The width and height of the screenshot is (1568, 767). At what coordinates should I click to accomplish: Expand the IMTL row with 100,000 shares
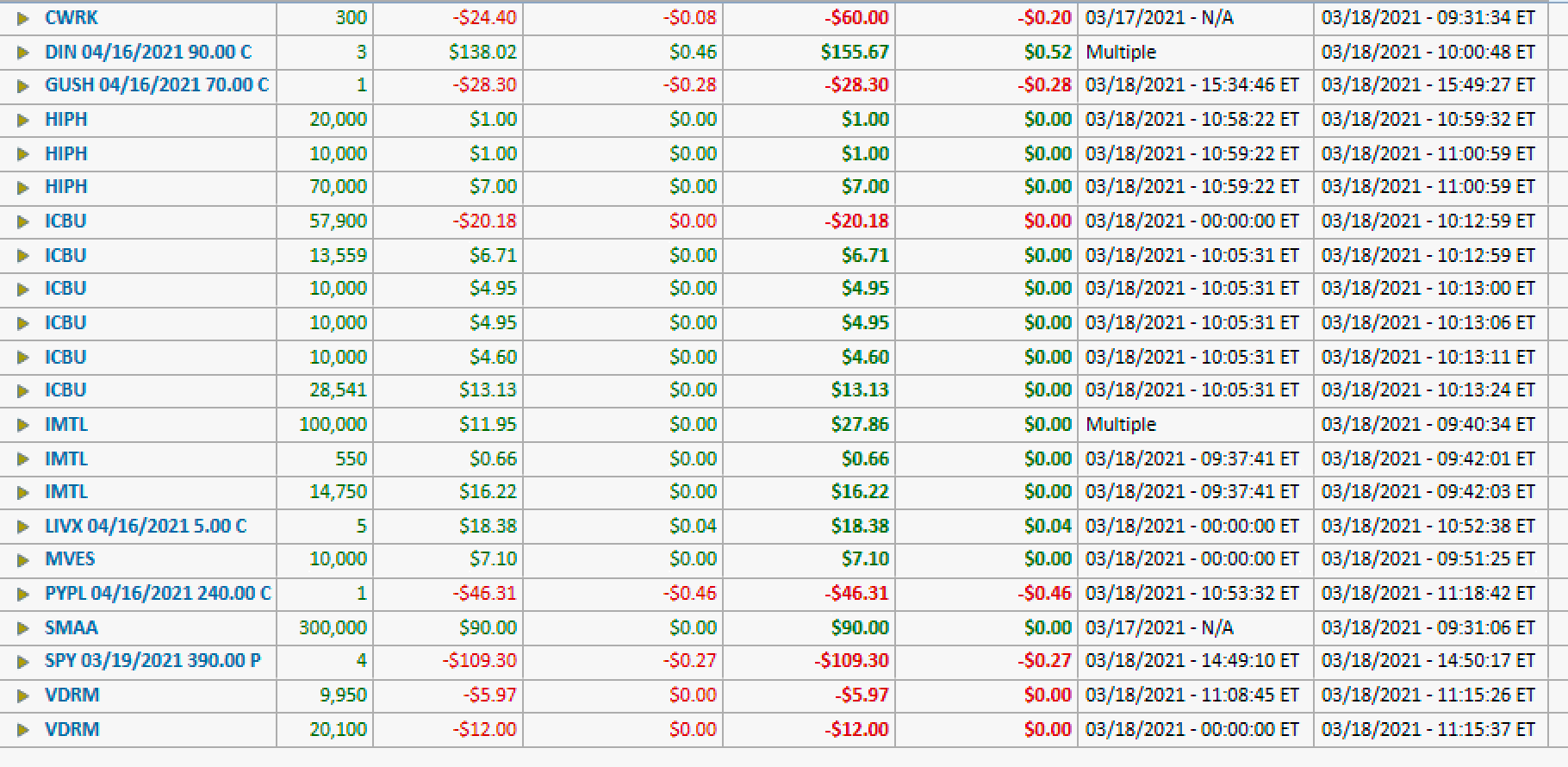click(x=23, y=425)
